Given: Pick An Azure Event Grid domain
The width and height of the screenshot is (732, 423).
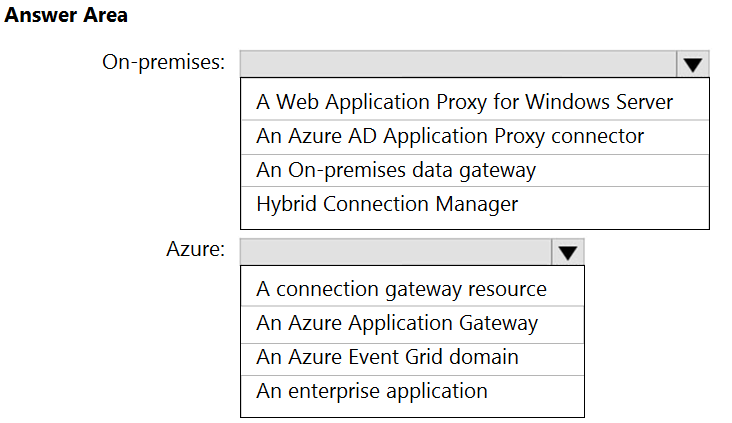Looking at the screenshot, I should coord(412,358).
